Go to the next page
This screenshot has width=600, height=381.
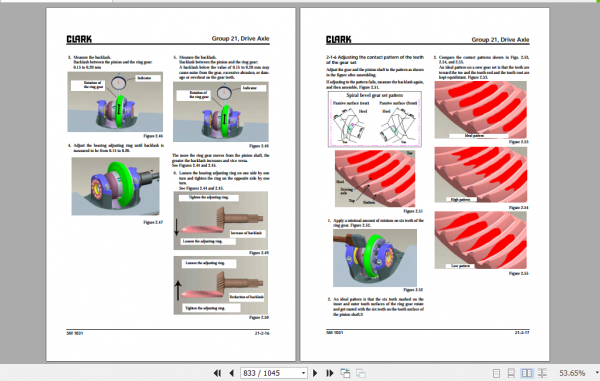tap(315, 373)
